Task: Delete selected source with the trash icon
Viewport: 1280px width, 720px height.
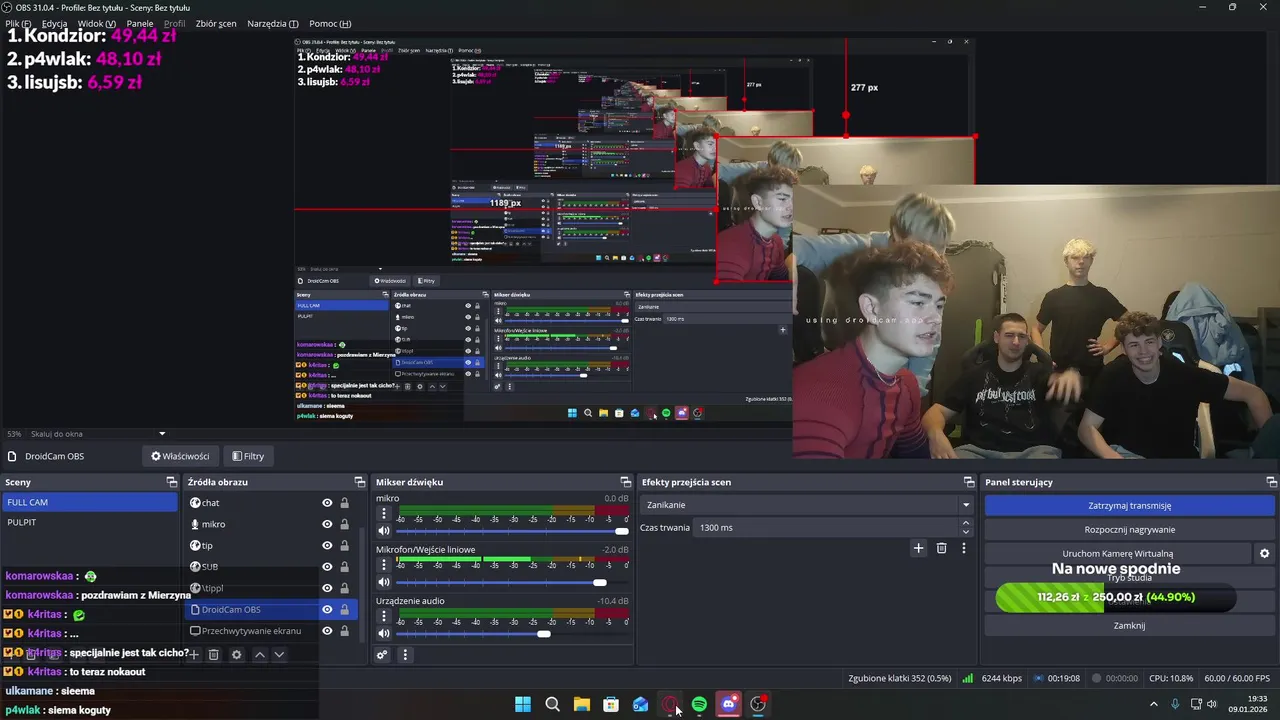Action: (x=213, y=655)
